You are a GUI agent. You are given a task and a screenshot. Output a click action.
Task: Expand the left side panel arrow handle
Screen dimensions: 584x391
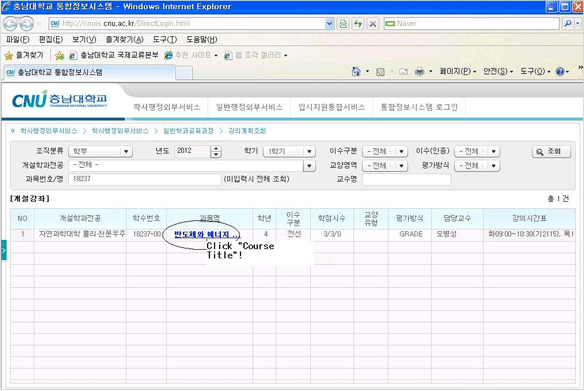pos(4,250)
